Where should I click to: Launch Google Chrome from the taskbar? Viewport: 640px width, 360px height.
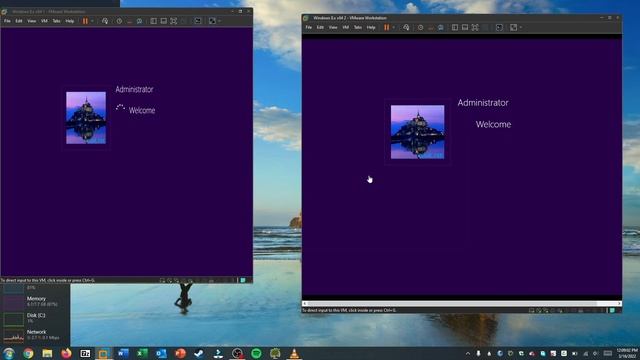28,353
